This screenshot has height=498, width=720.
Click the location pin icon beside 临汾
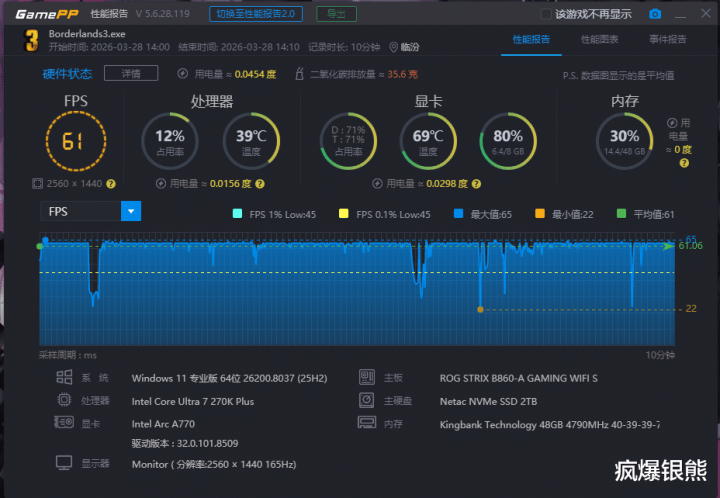click(x=392, y=46)
